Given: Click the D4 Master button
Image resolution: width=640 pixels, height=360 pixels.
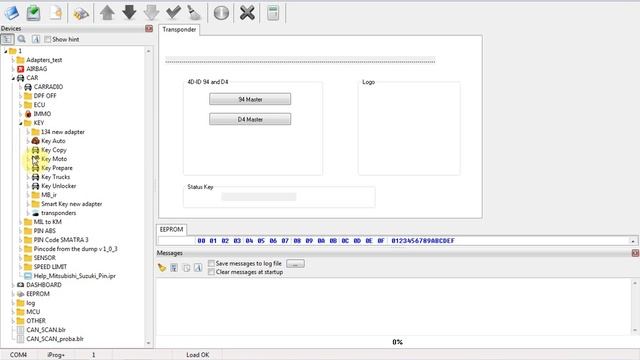Looking at the screenshot, I should tap(250, 119).
